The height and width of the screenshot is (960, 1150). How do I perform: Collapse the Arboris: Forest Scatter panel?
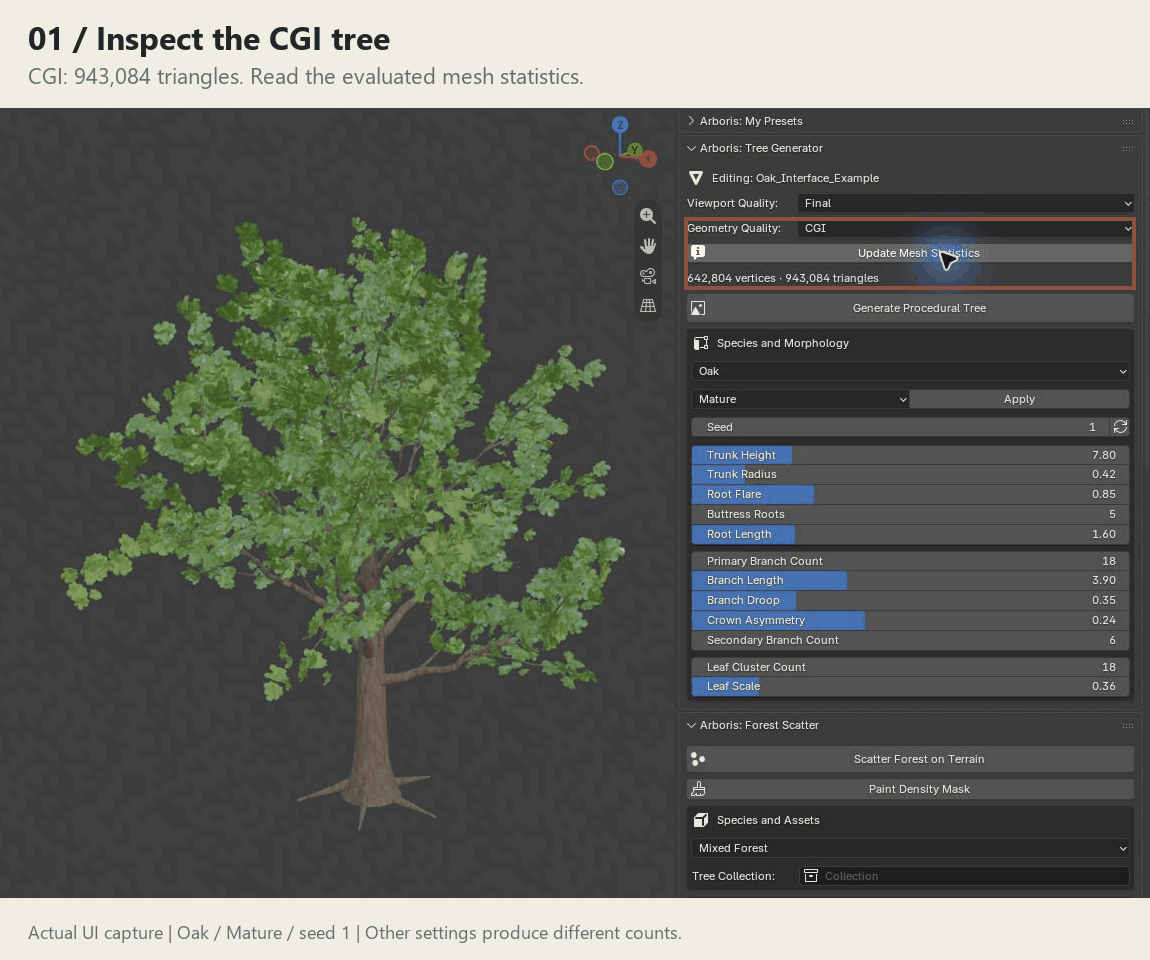(x=691, y=725)
